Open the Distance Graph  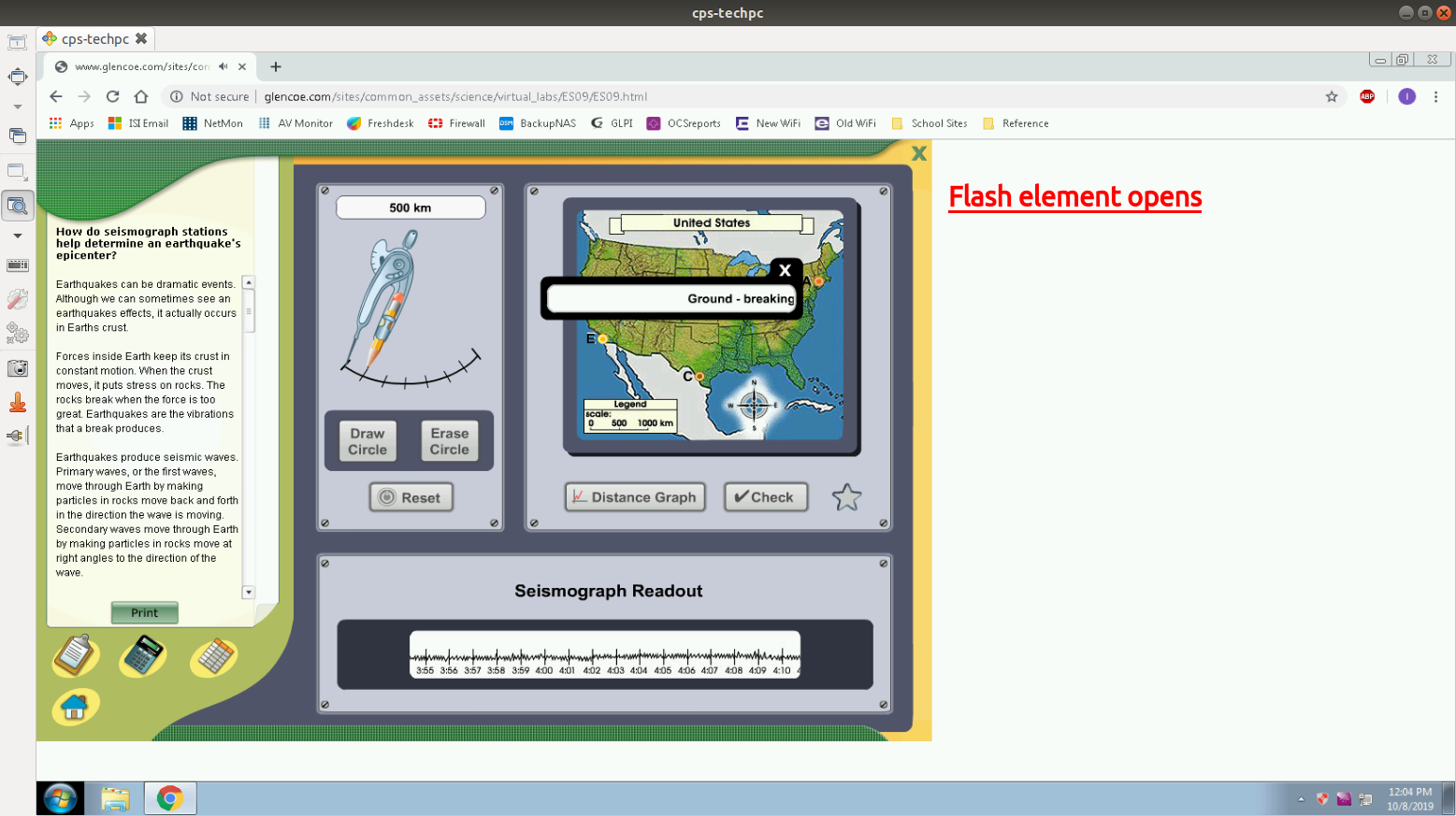click(634, 497)
